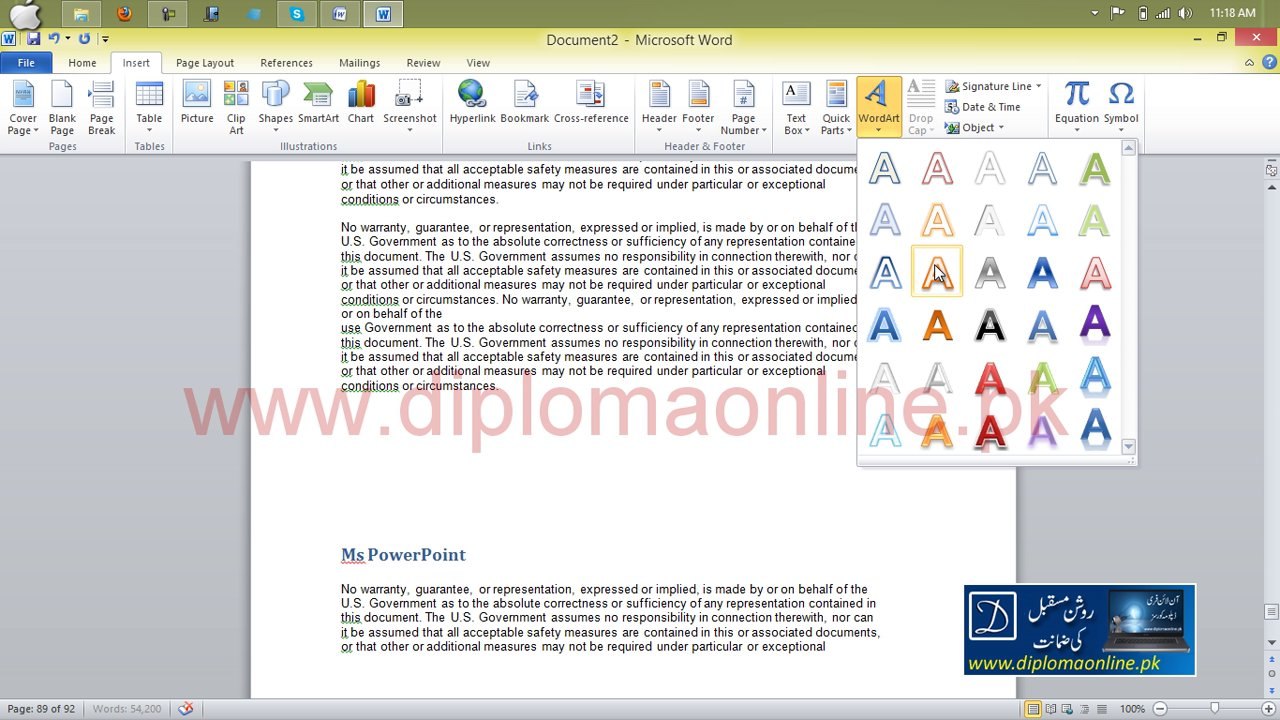Choose the highlighted orange outline WordArt style
Screen dimensions: 1280x720
[937, 272]
